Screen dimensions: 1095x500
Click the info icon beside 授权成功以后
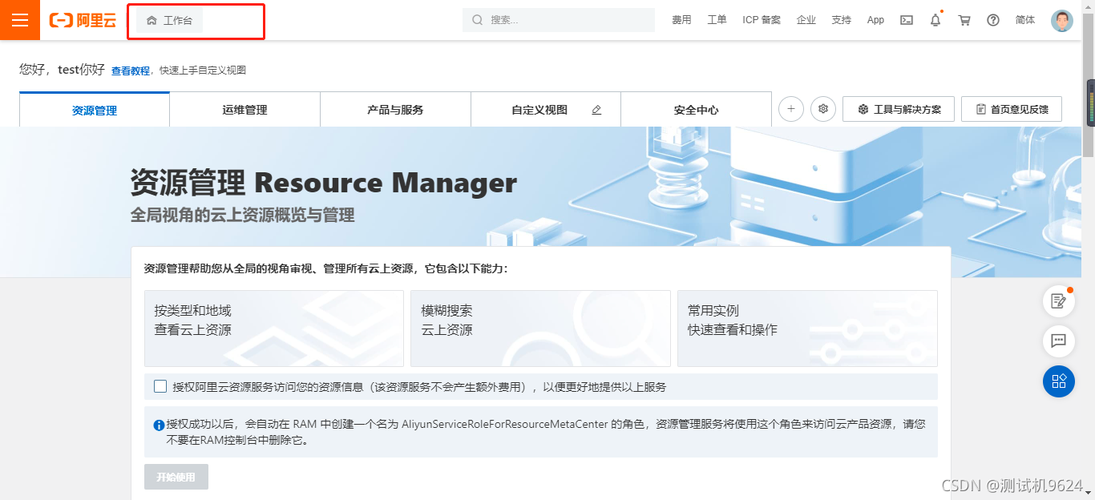click(159, 425)
